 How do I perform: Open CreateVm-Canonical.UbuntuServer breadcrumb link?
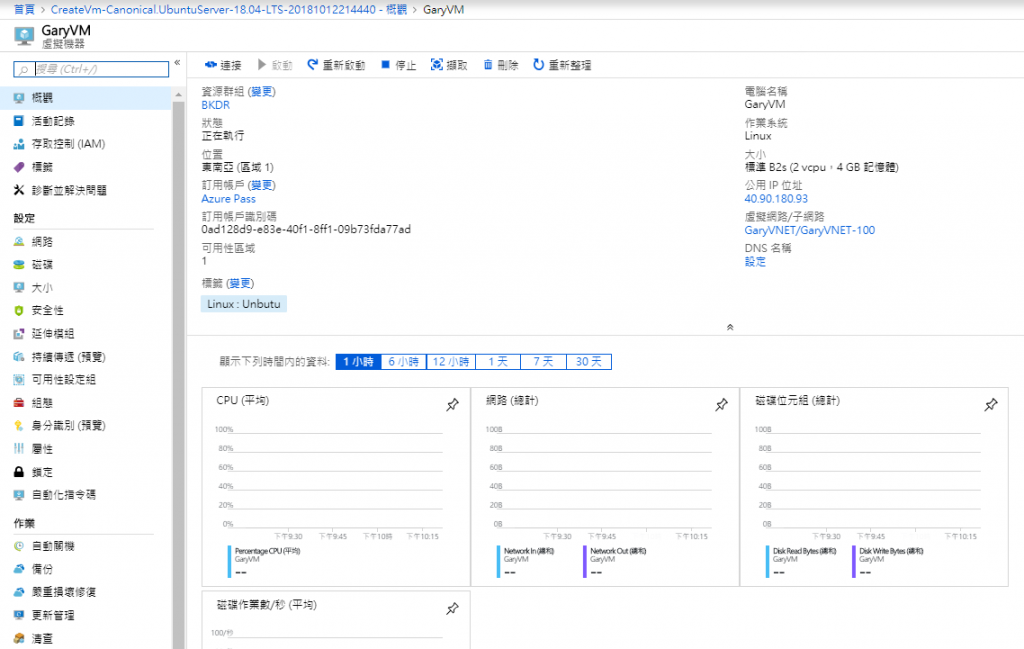[229, 9]
